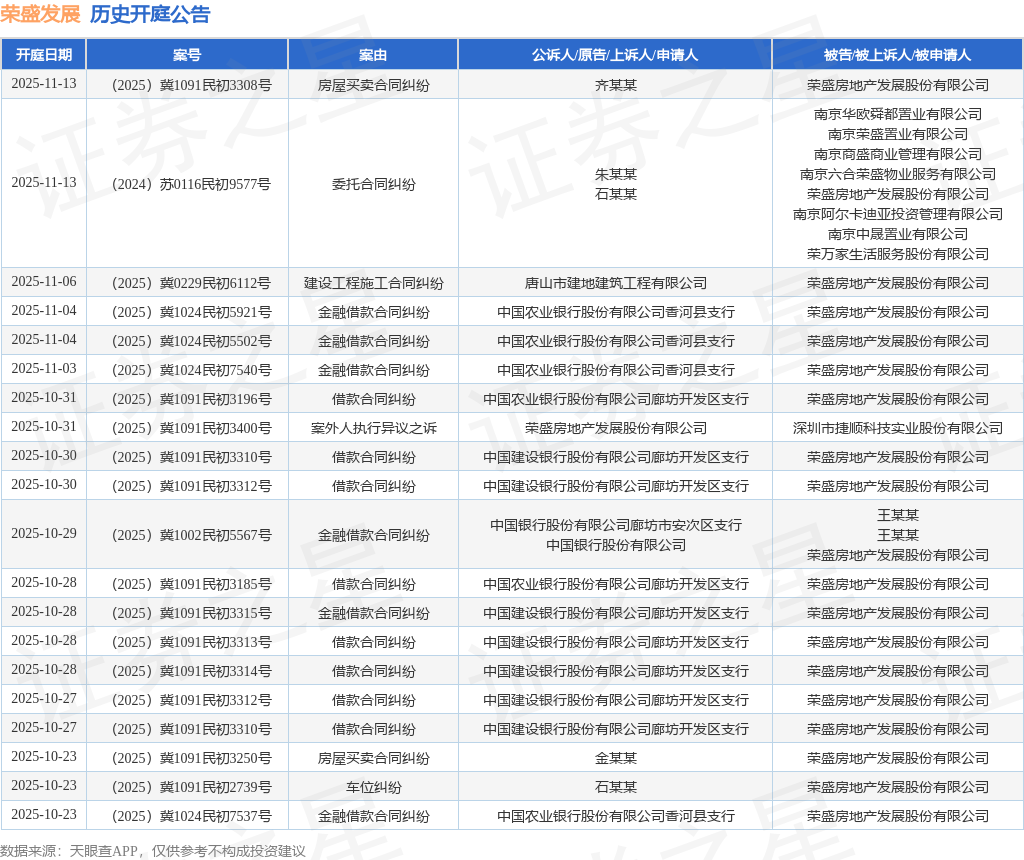Click plaintiff name 齐某某

(x=615, y=85)
